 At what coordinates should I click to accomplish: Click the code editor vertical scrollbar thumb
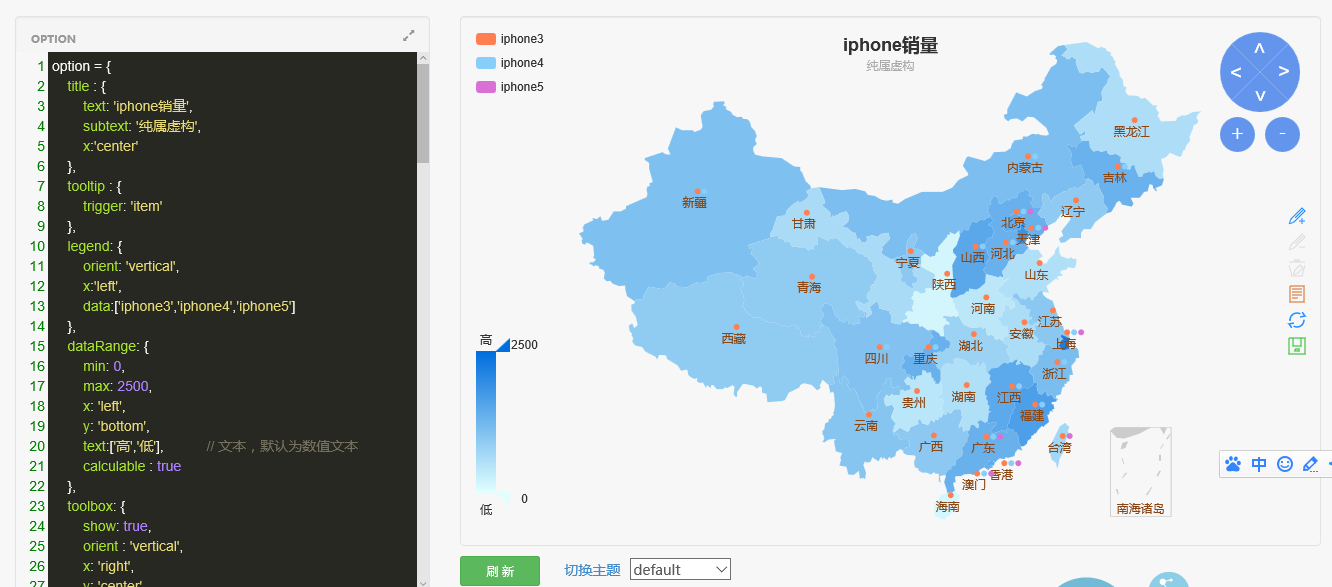423,113
